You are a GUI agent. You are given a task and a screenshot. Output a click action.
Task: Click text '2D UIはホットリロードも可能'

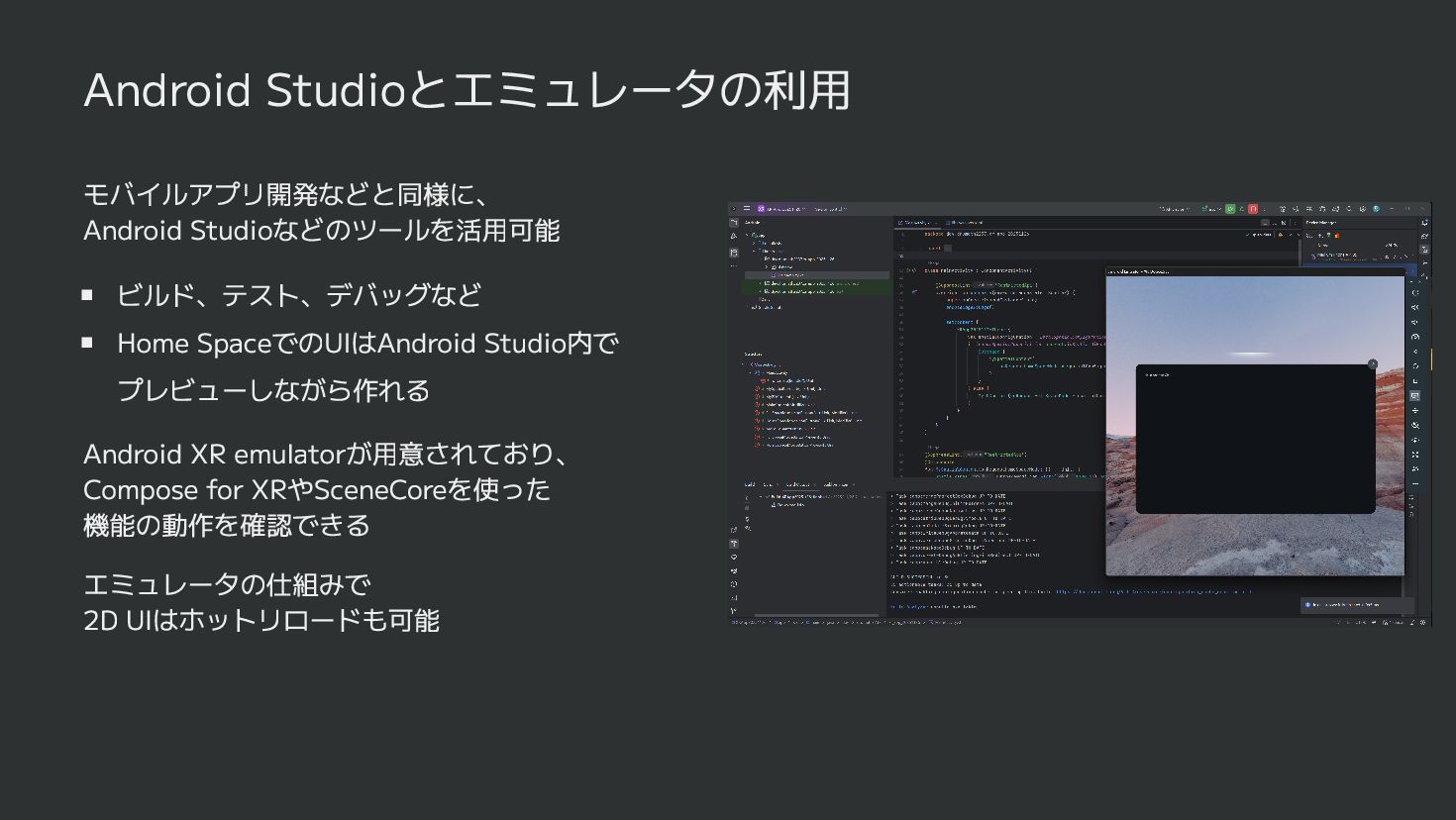[261, 620]
